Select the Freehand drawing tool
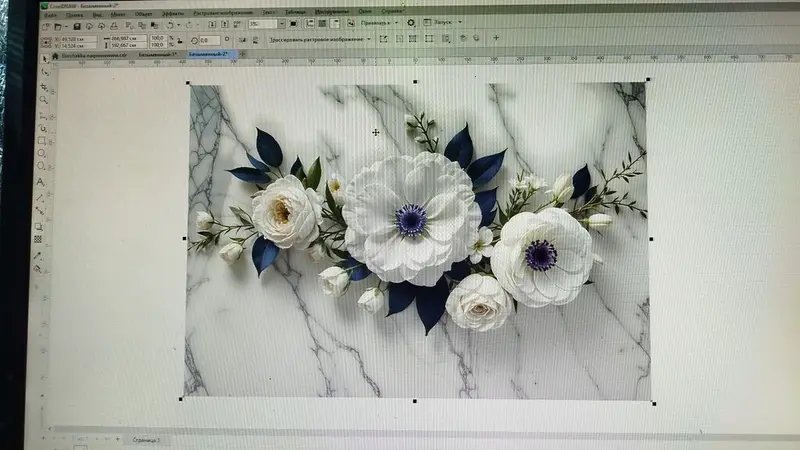The height and width of the screenshot is (450, 800). (x=43, y=115)
